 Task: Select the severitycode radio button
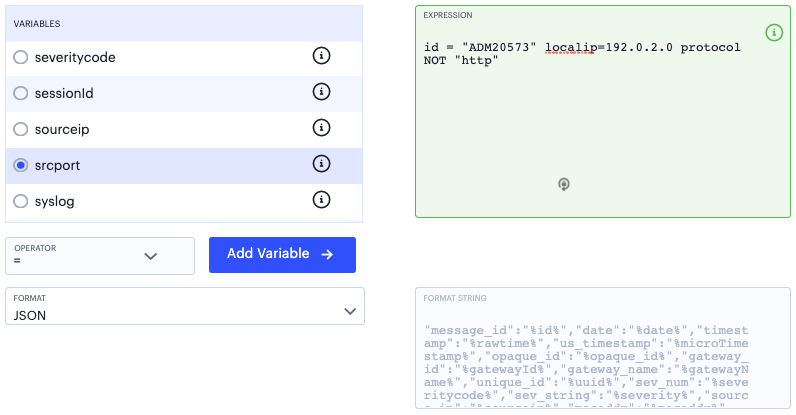21,57
